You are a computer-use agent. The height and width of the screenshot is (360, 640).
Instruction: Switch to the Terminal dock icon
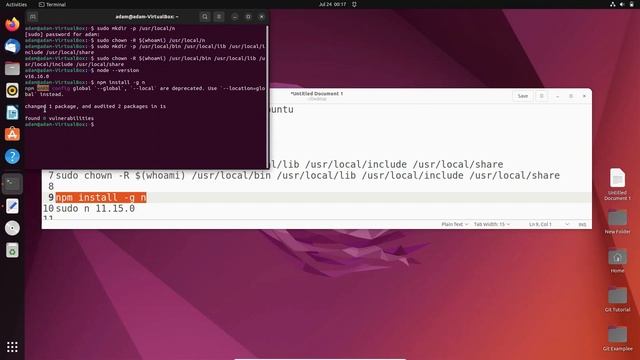[12, 184]
